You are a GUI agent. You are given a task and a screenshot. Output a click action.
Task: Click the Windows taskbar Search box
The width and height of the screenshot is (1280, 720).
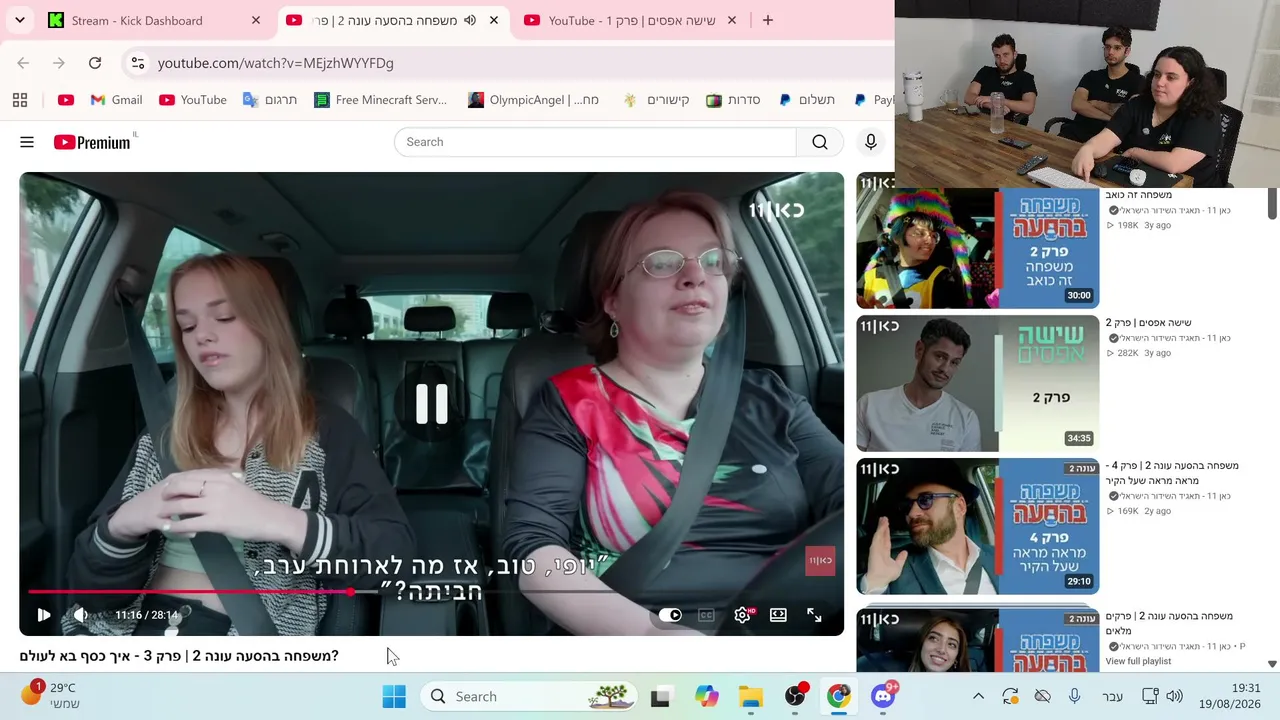click(x=531, y=696)
